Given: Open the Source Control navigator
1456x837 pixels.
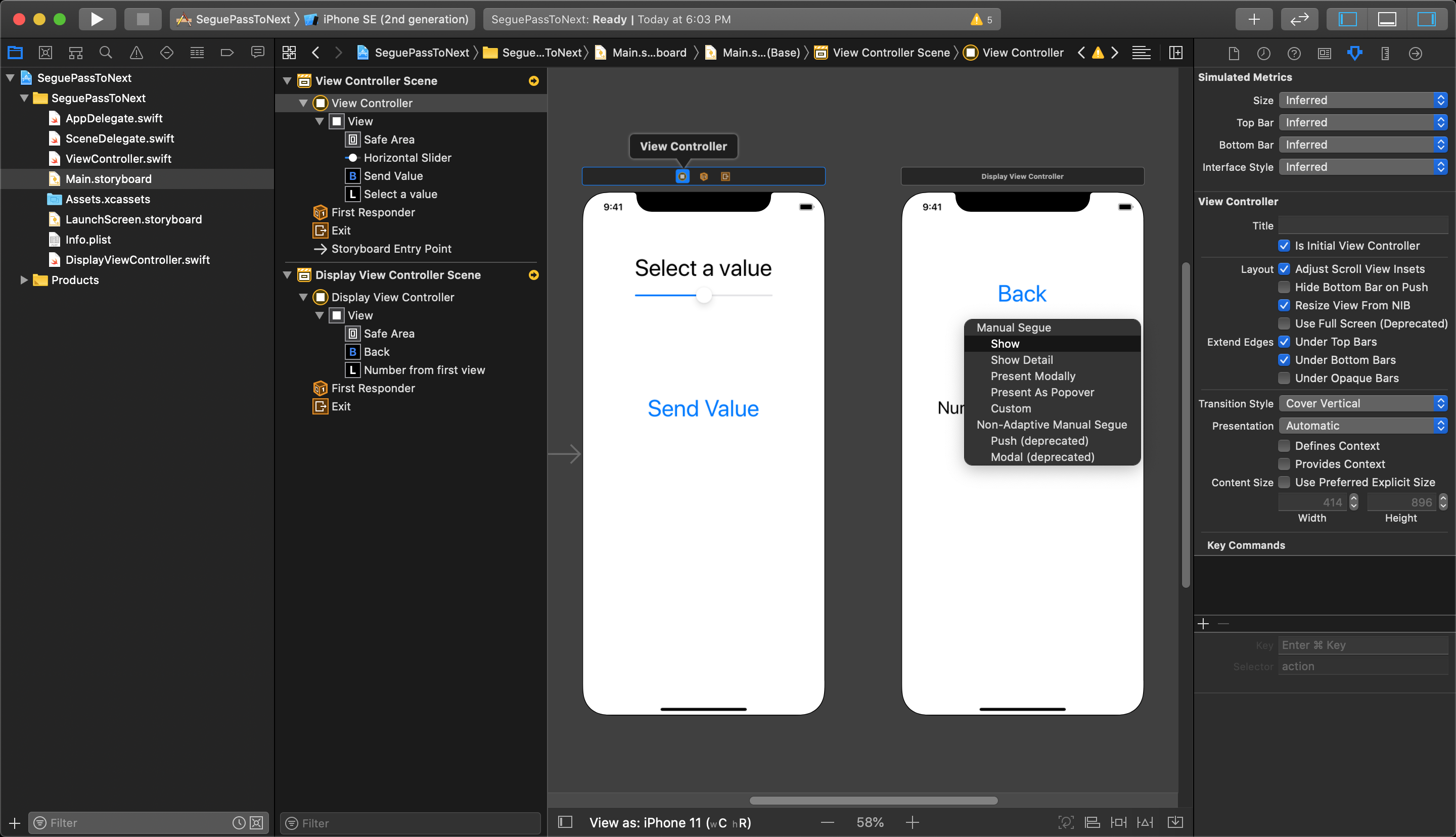Looking at the screenshot, I should pyautogui.click(x=45, y=53).
